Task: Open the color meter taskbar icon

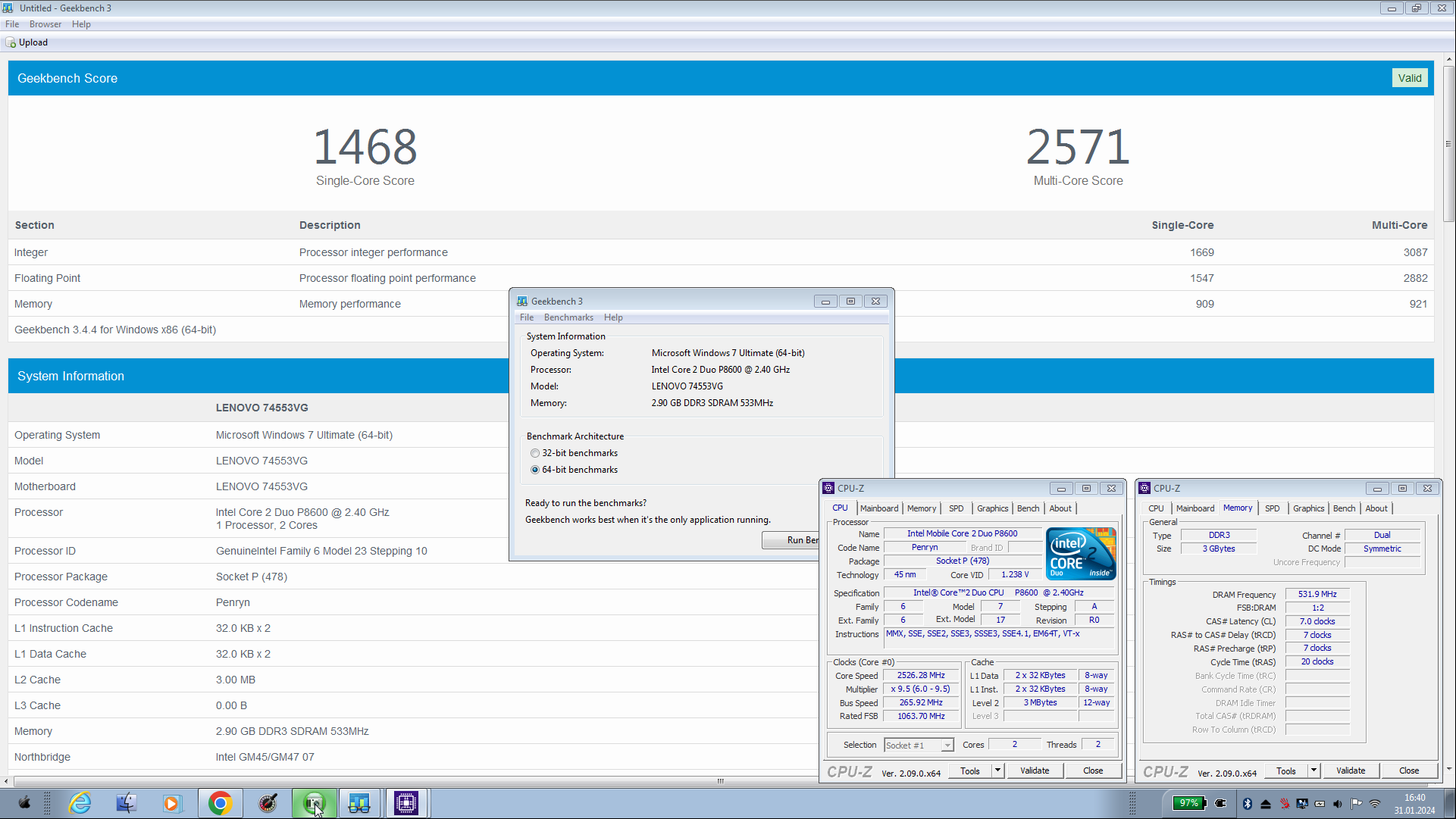Action: tap(268, 803)
